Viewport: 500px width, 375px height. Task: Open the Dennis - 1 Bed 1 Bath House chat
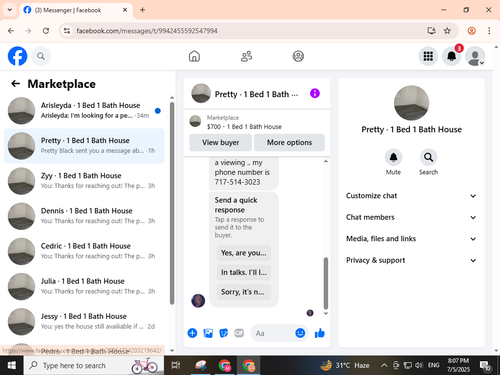coord(84,216)
